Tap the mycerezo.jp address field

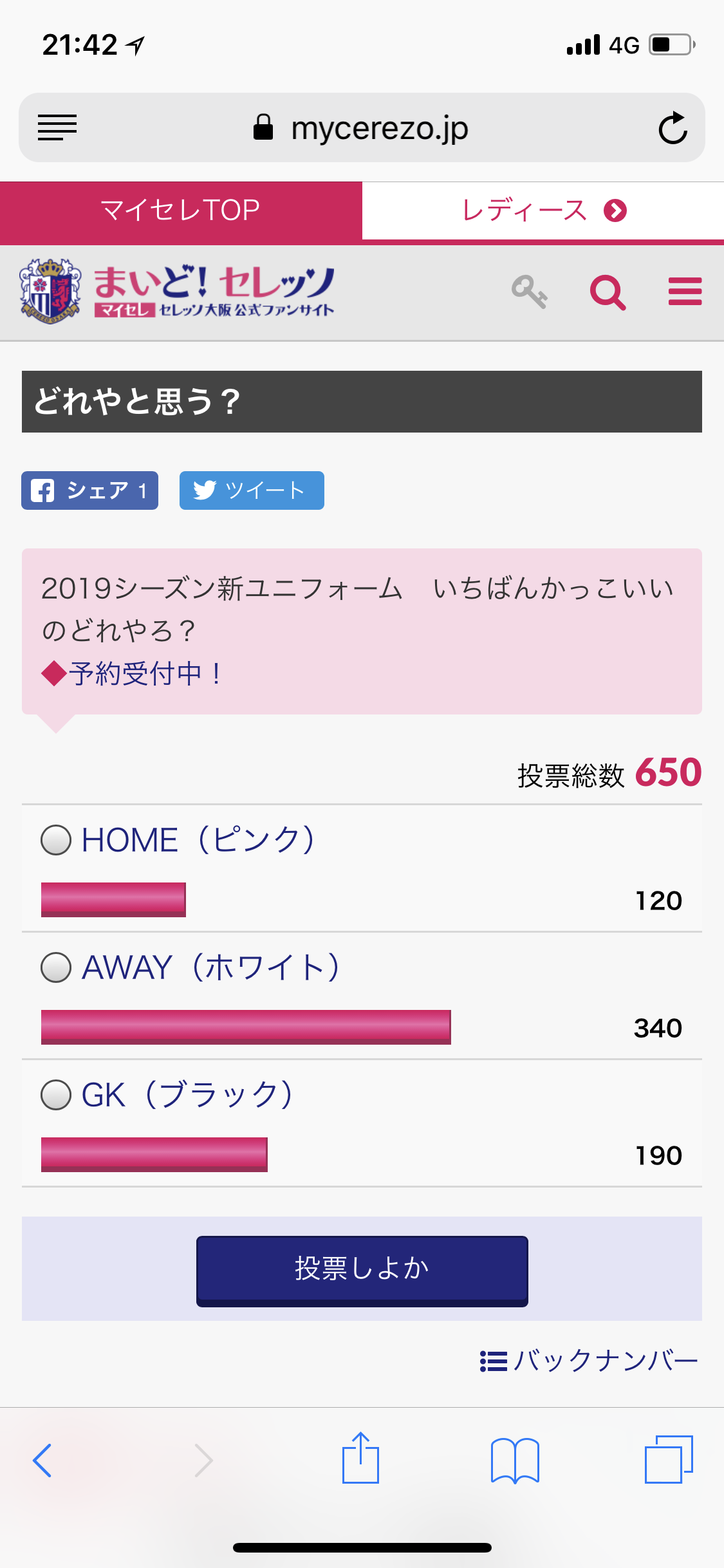tap(362, 127)
